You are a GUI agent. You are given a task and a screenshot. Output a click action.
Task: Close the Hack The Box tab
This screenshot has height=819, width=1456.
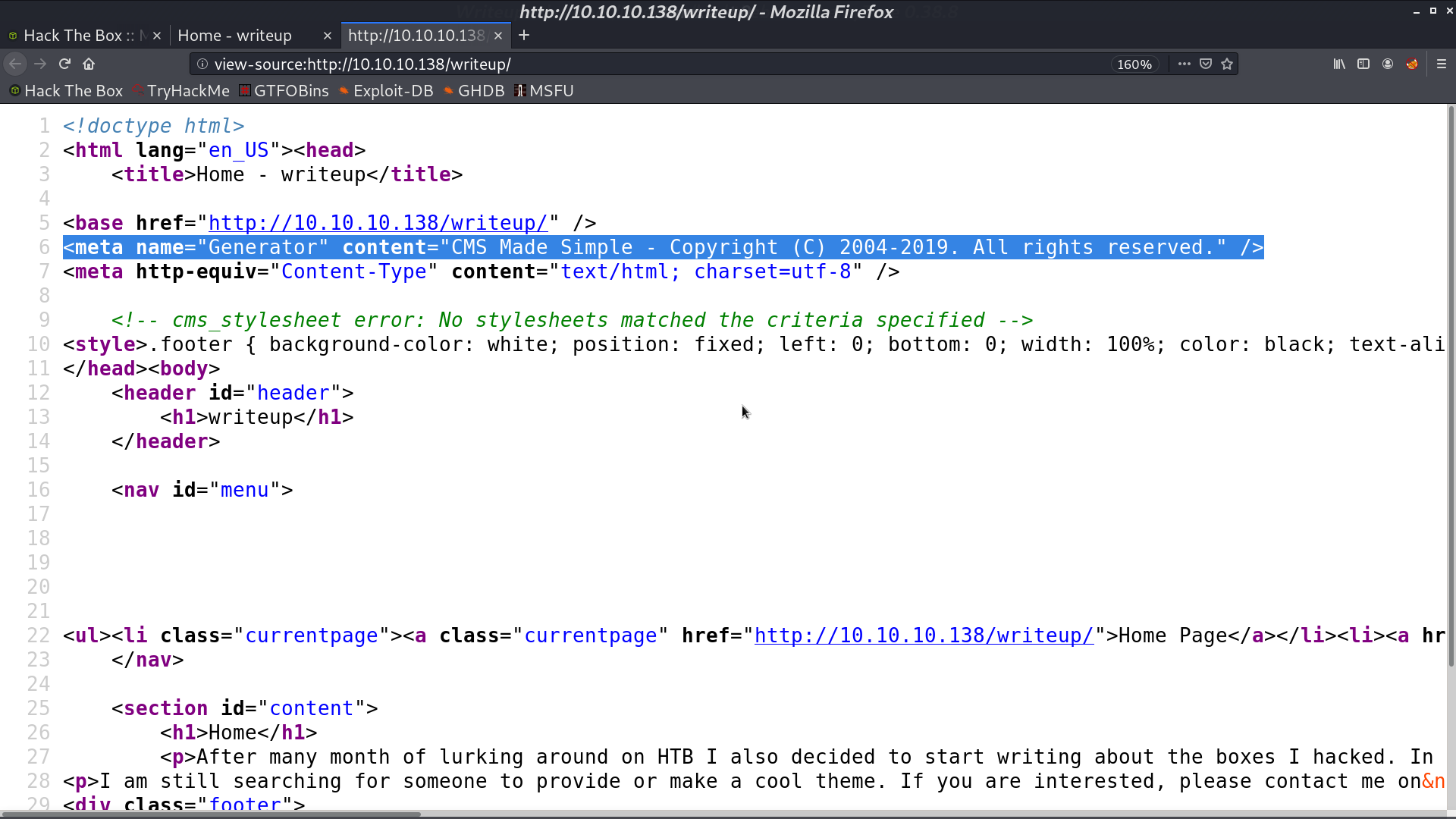click(x=157, y=36)
